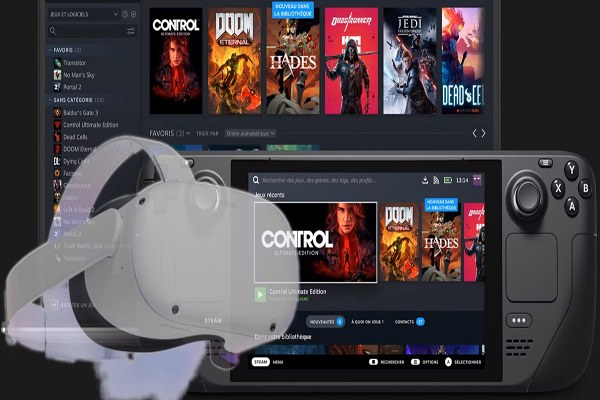The height and width of the screenshot is (400, 600).
Task: Click the Dans votre bibliothèque heading
Action: pos(283,336)
